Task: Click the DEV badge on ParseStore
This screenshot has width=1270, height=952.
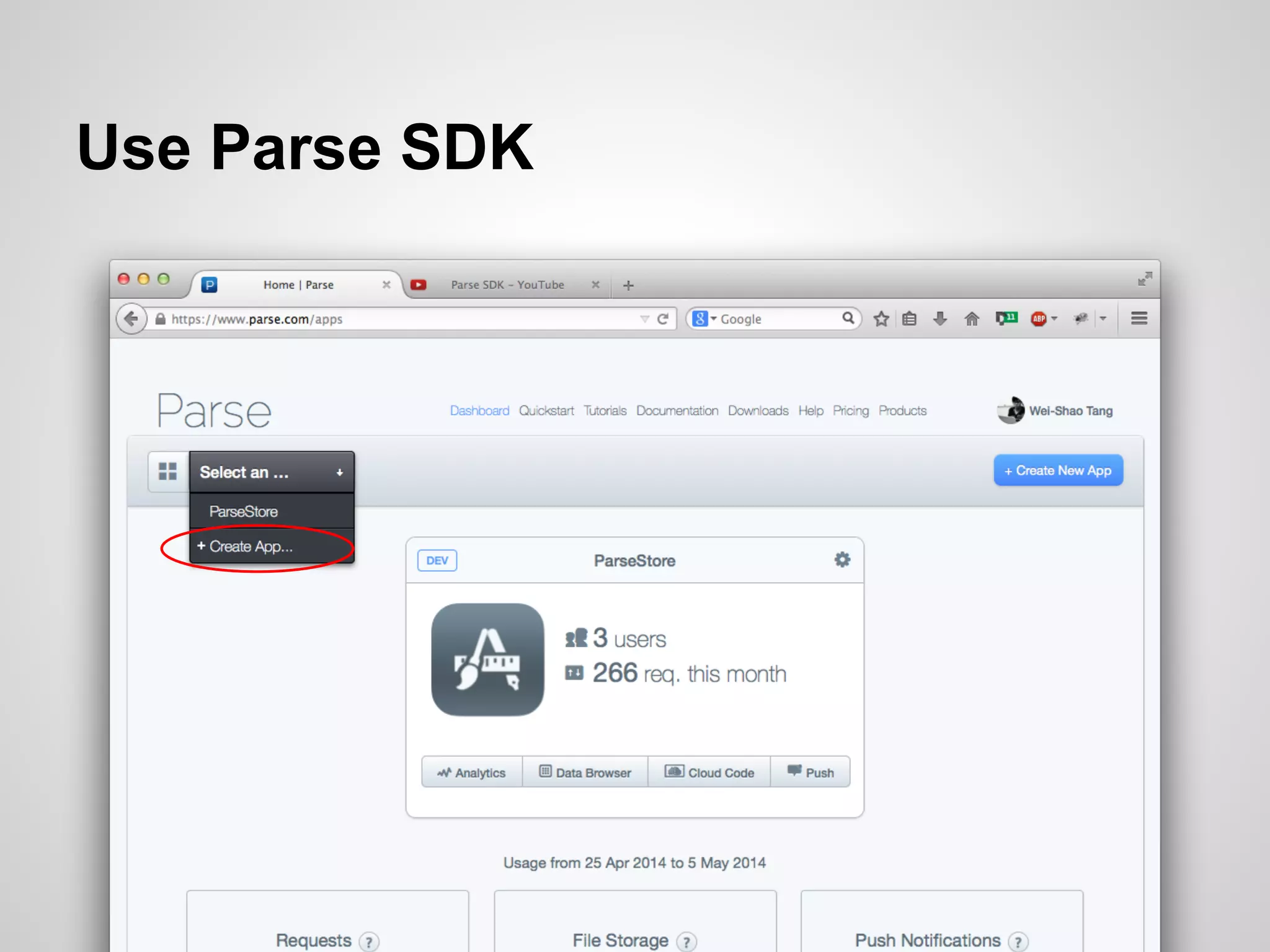Action: tap(437, 560)
